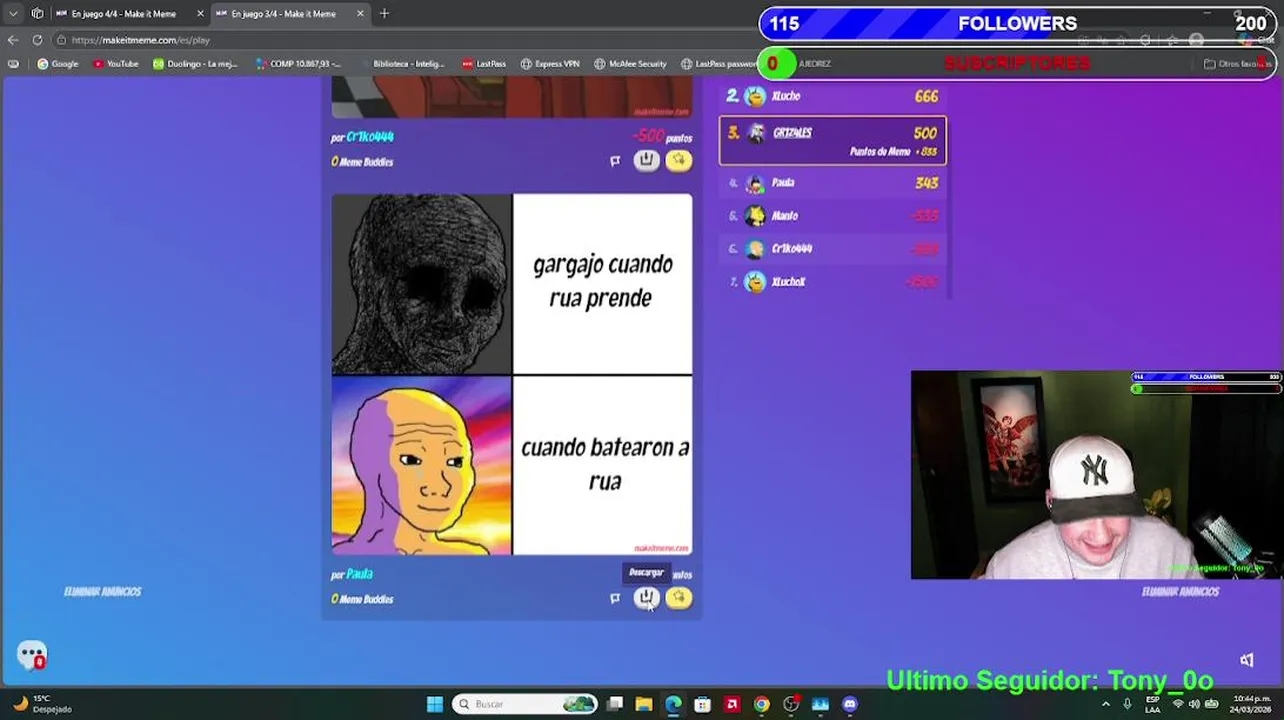Viewport: 1284px width, 720px height.
Task: Open Microsoft Store from the taskbar
Action: pyautogui.click(x=703, y=704)
